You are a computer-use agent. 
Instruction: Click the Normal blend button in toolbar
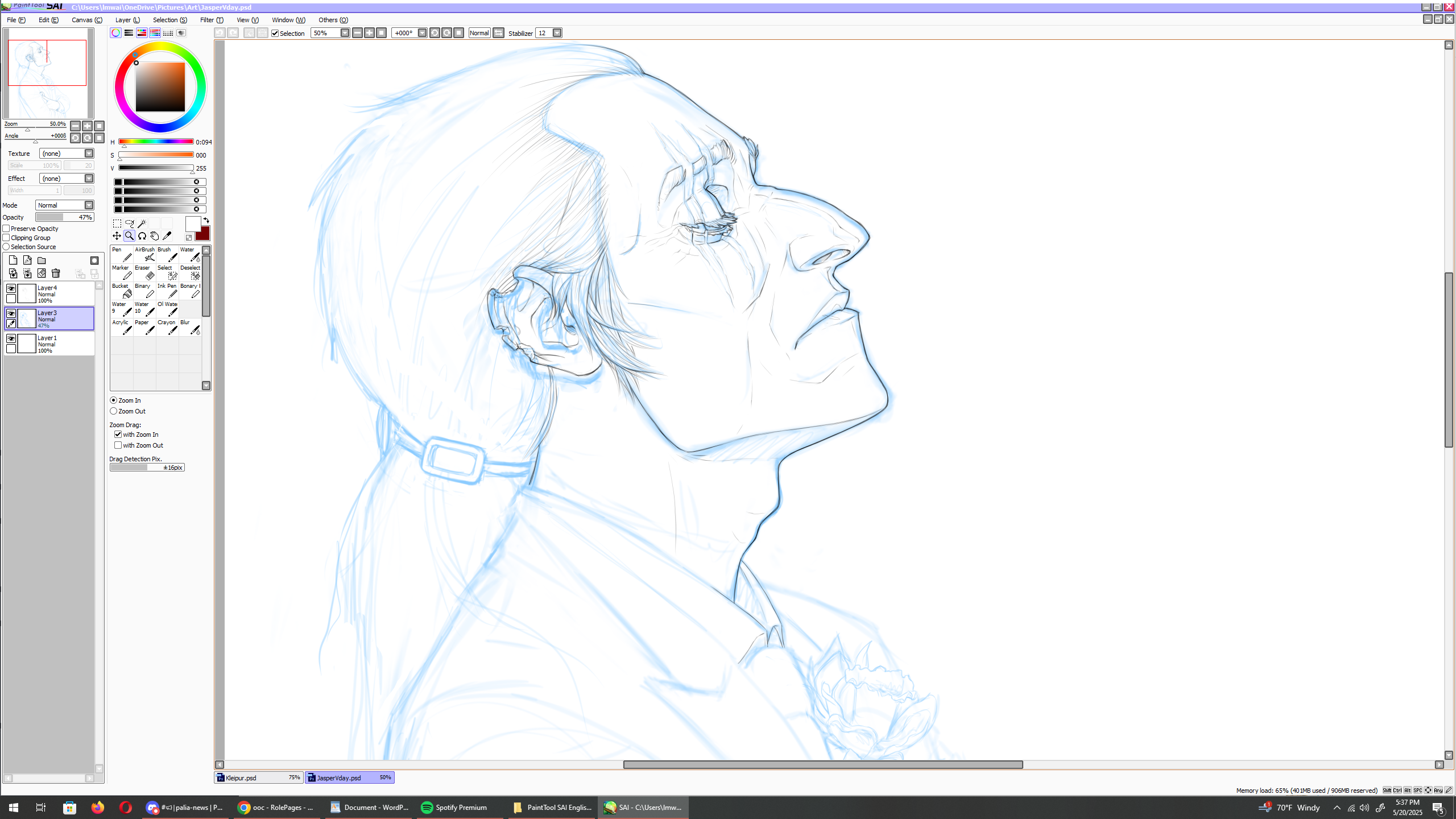point(479,33)
